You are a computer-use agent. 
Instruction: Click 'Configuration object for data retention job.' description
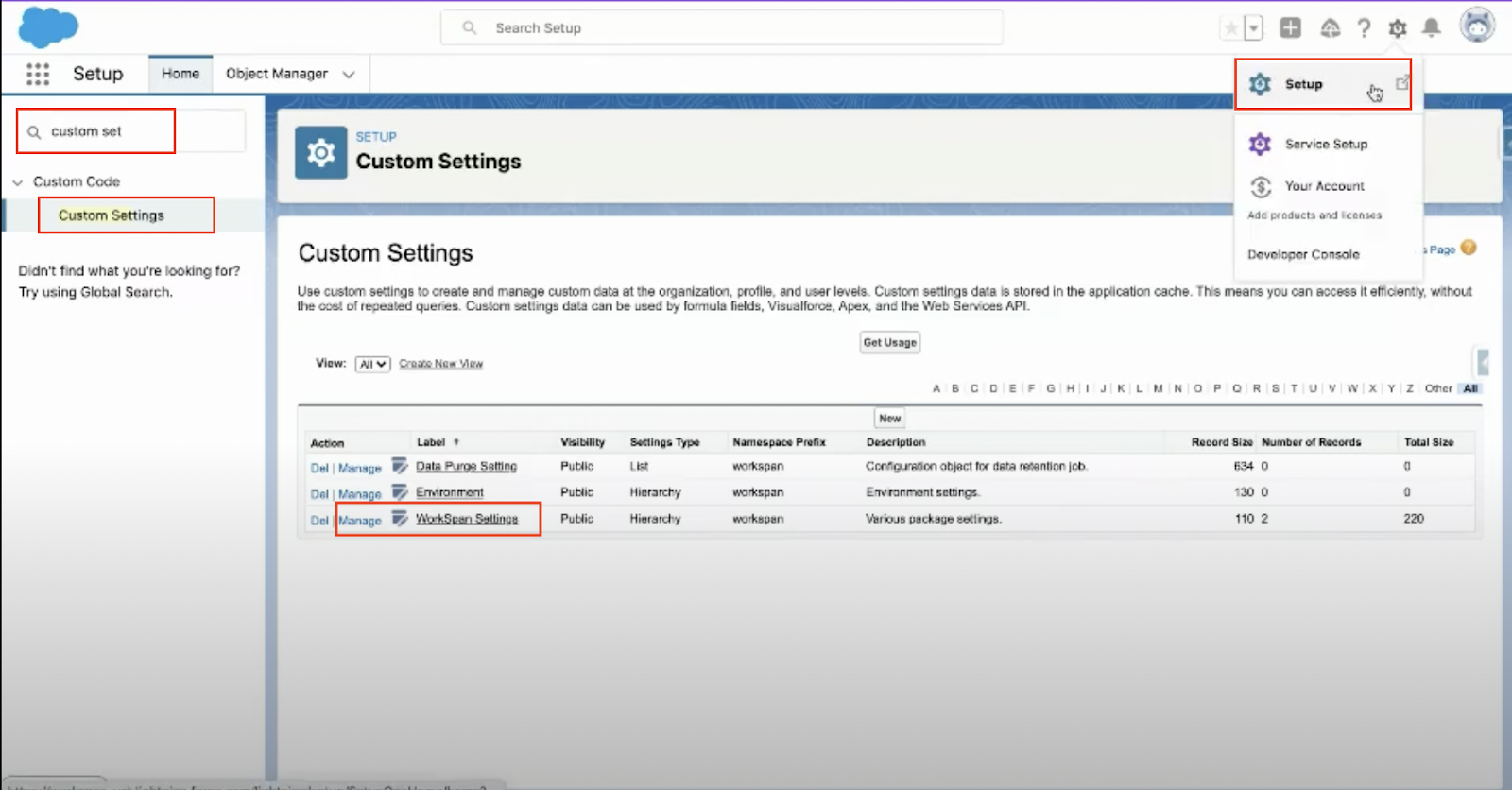pos(977,466)
